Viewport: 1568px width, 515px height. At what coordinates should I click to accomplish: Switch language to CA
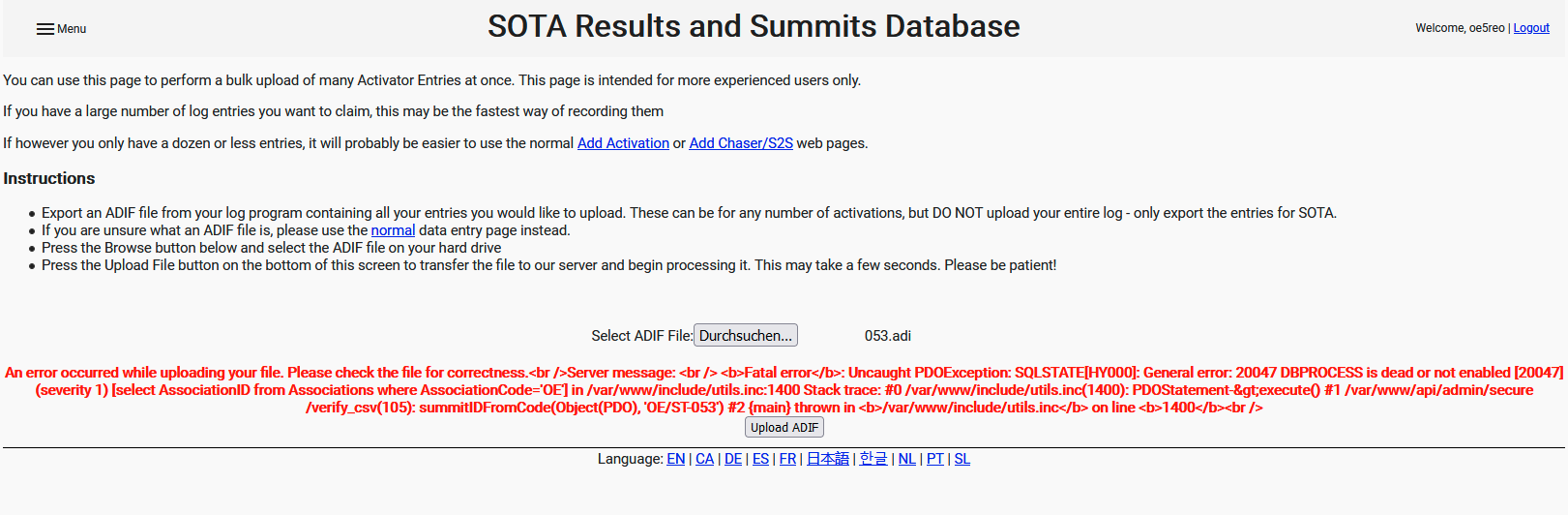coord(704,459)
